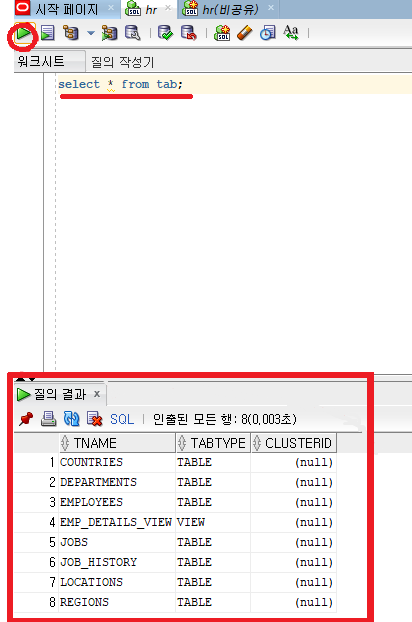Click the red pin icon in results
412x622 pixels.
pos(26,419)
